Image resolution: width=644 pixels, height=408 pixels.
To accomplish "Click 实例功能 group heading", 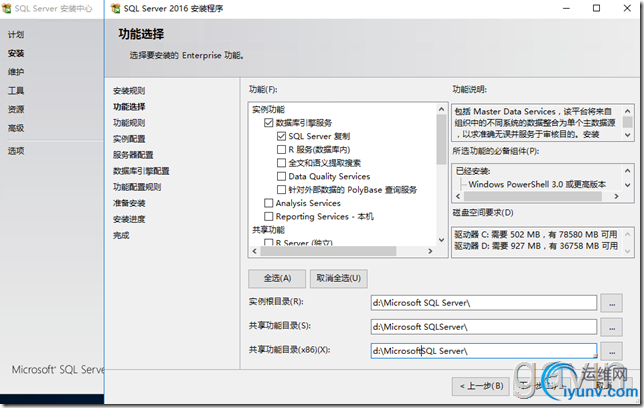I will [x=268, y=109].
